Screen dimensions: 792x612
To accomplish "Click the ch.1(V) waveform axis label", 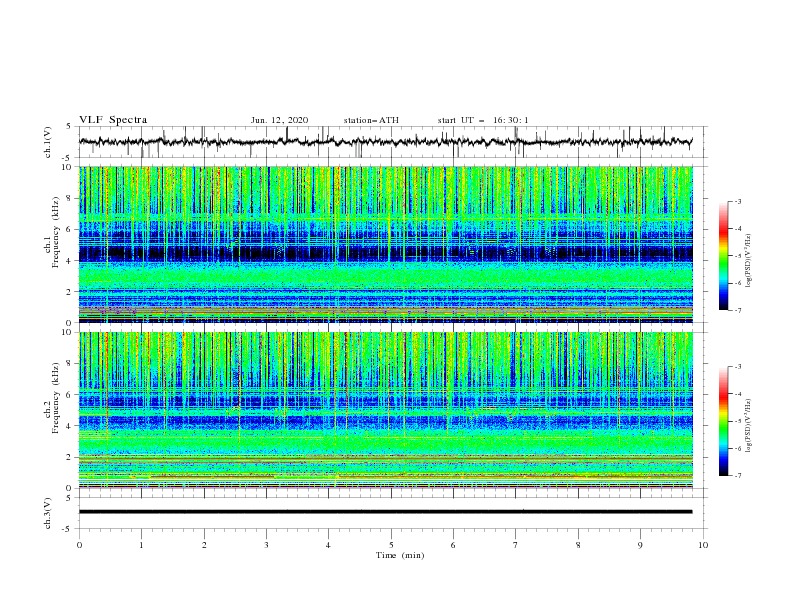I will click(x=48, y=142).
